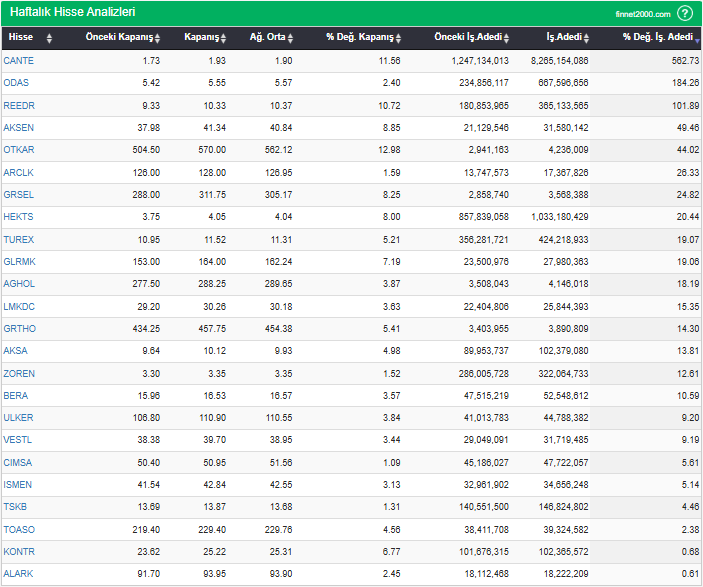Open OTKAR stock details
This screenshot has width=703, height=587.
(19, 150)
